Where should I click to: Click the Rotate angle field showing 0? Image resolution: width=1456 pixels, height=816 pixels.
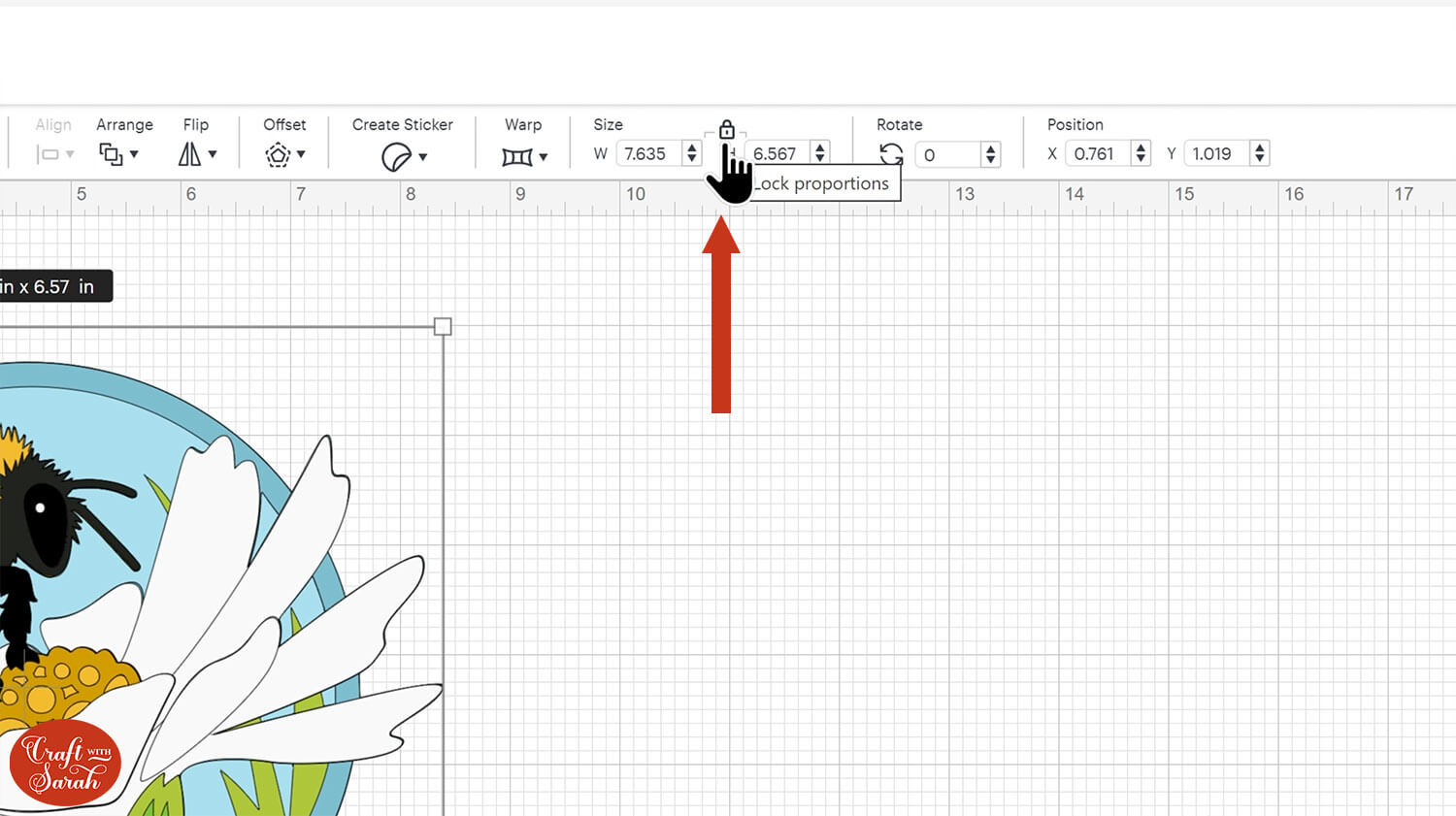(948, 154)
